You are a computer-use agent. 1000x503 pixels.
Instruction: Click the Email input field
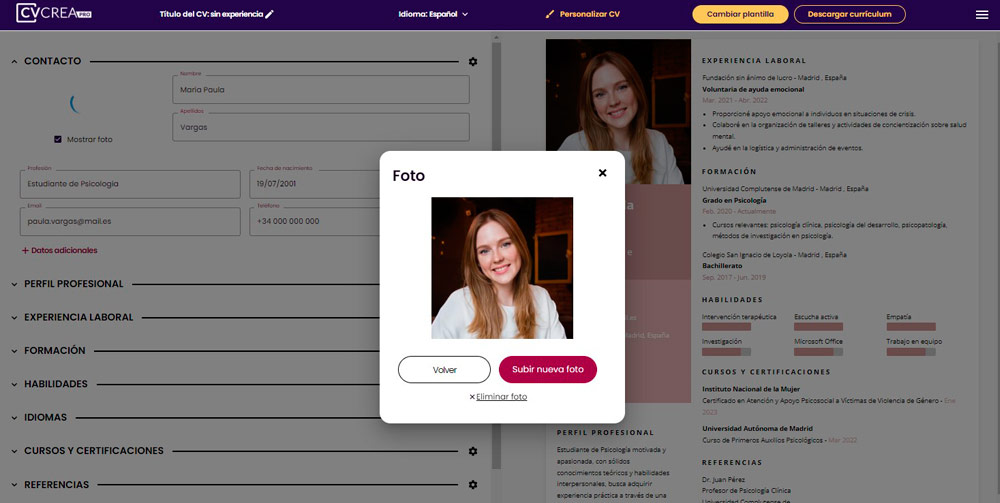click(130, 221)
